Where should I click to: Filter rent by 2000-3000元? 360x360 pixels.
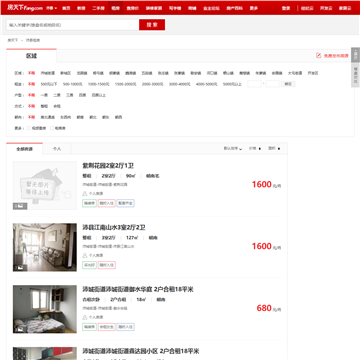coord(153,84)
